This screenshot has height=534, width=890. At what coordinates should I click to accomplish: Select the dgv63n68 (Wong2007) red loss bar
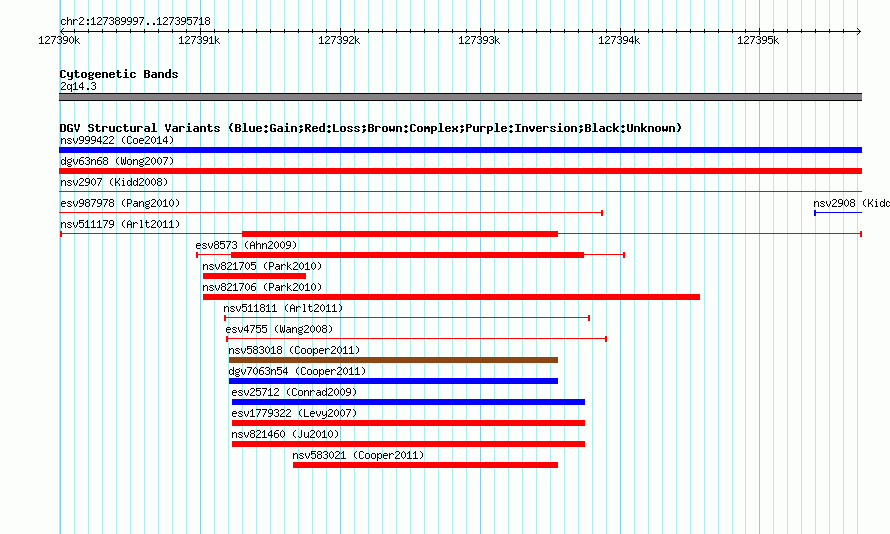(460, 171)
